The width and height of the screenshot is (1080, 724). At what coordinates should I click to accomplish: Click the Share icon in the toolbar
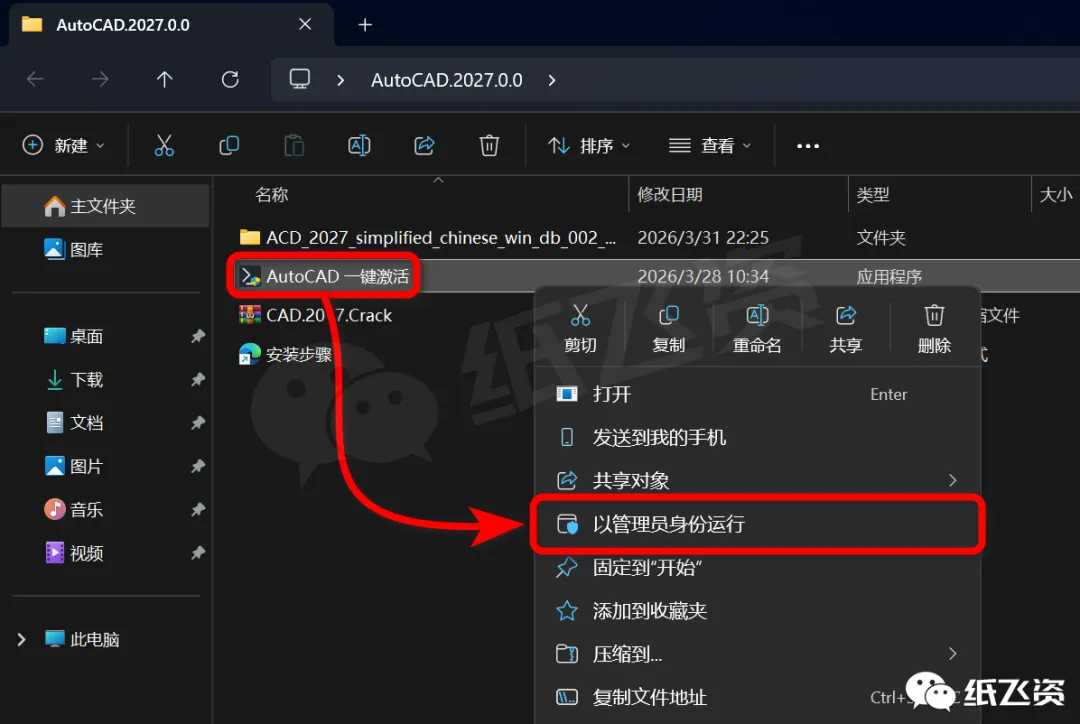pos(424,145)
